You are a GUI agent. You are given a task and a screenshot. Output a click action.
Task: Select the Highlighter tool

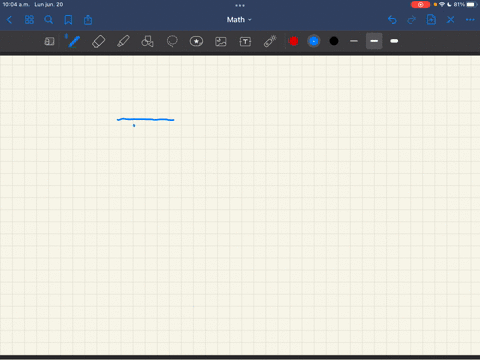[123, 42]
